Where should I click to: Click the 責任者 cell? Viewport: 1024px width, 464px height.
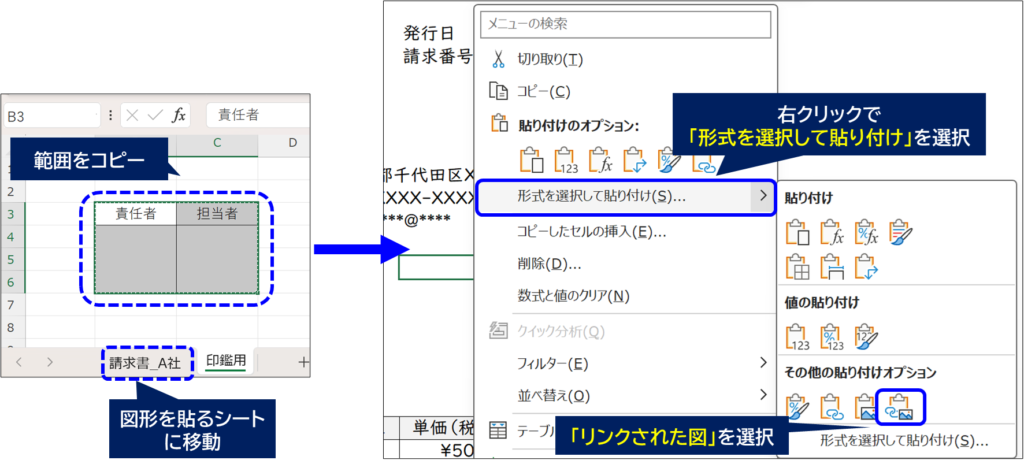pyautogui.click(x=136, y=214)
